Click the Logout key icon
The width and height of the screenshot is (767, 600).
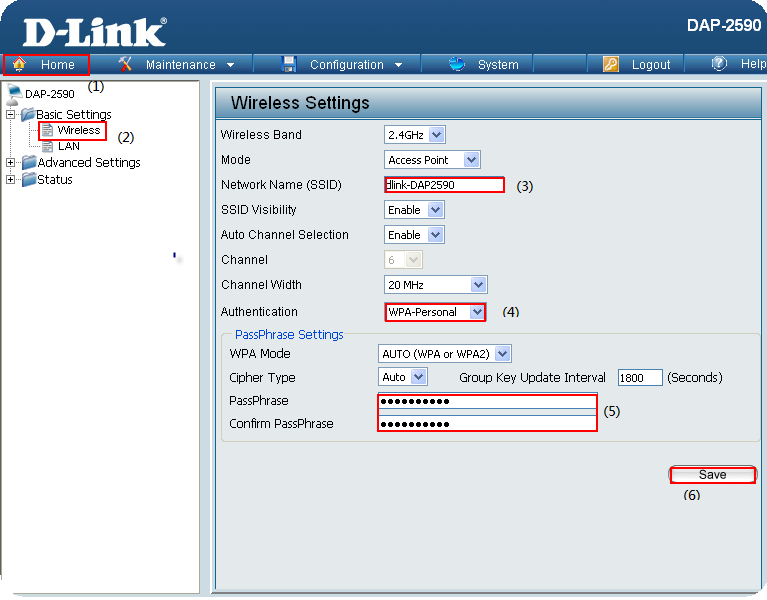point(610,64)
